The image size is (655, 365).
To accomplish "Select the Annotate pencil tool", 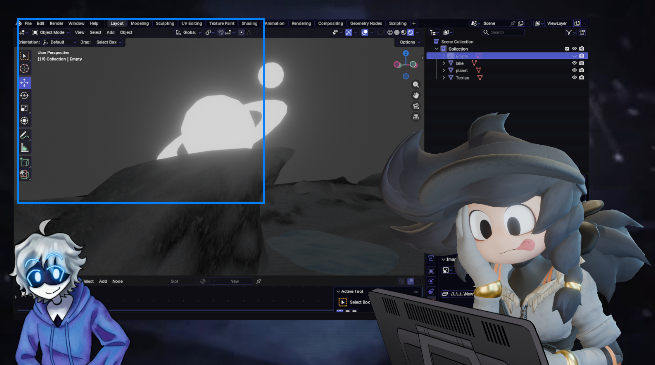I will tap(25, 135).
